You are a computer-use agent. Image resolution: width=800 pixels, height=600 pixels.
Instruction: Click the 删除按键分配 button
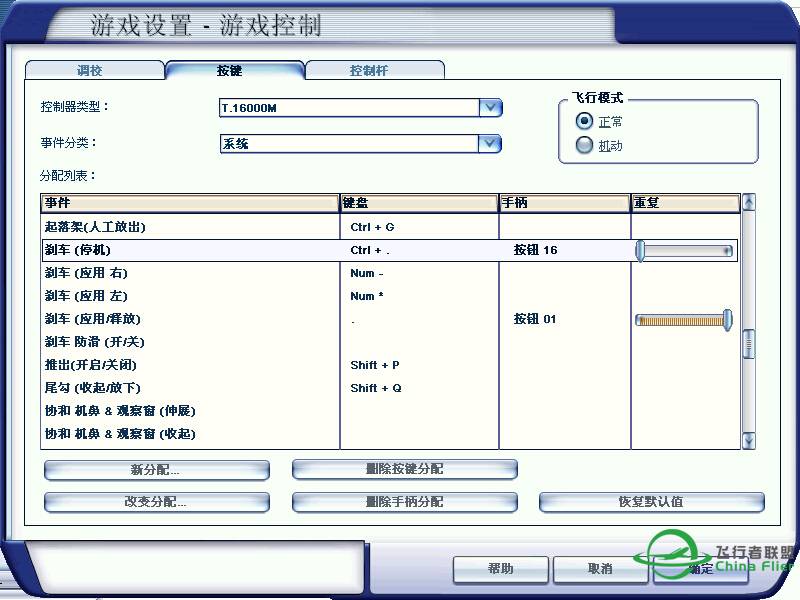(404, 469)
